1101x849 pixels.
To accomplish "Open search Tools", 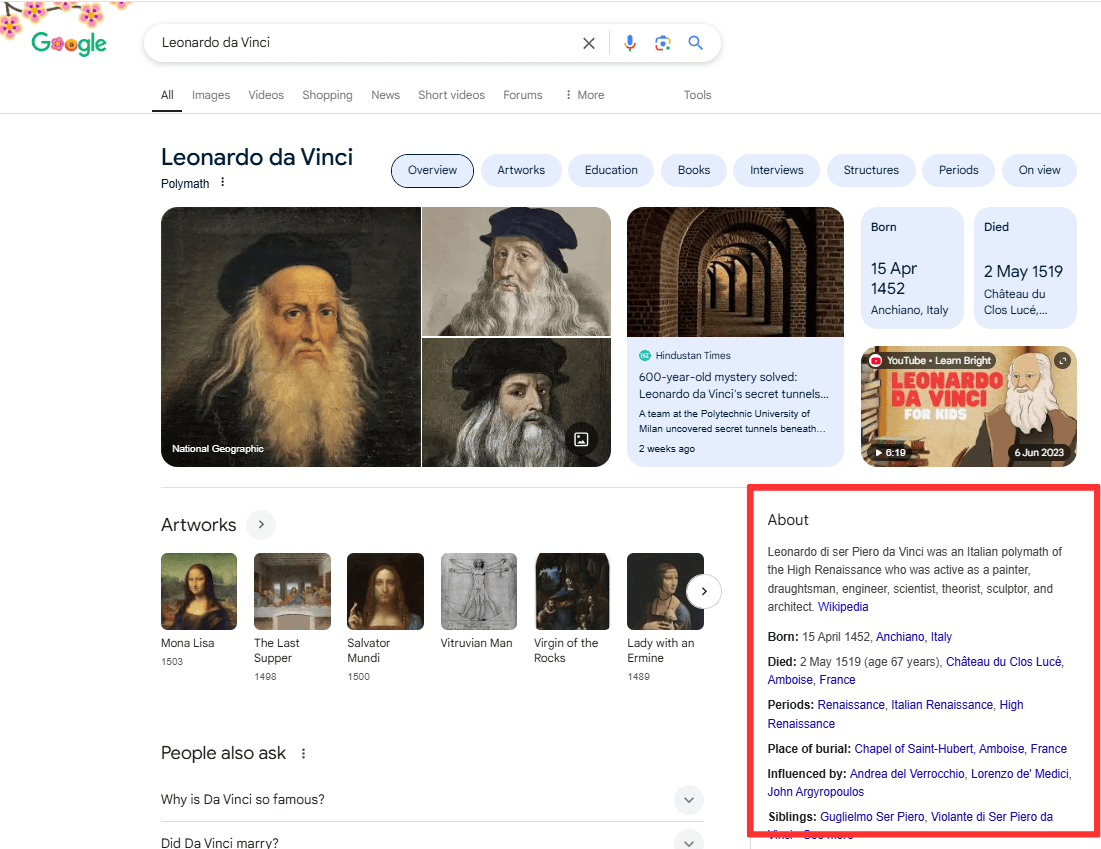I will click(x=697, y=95).
